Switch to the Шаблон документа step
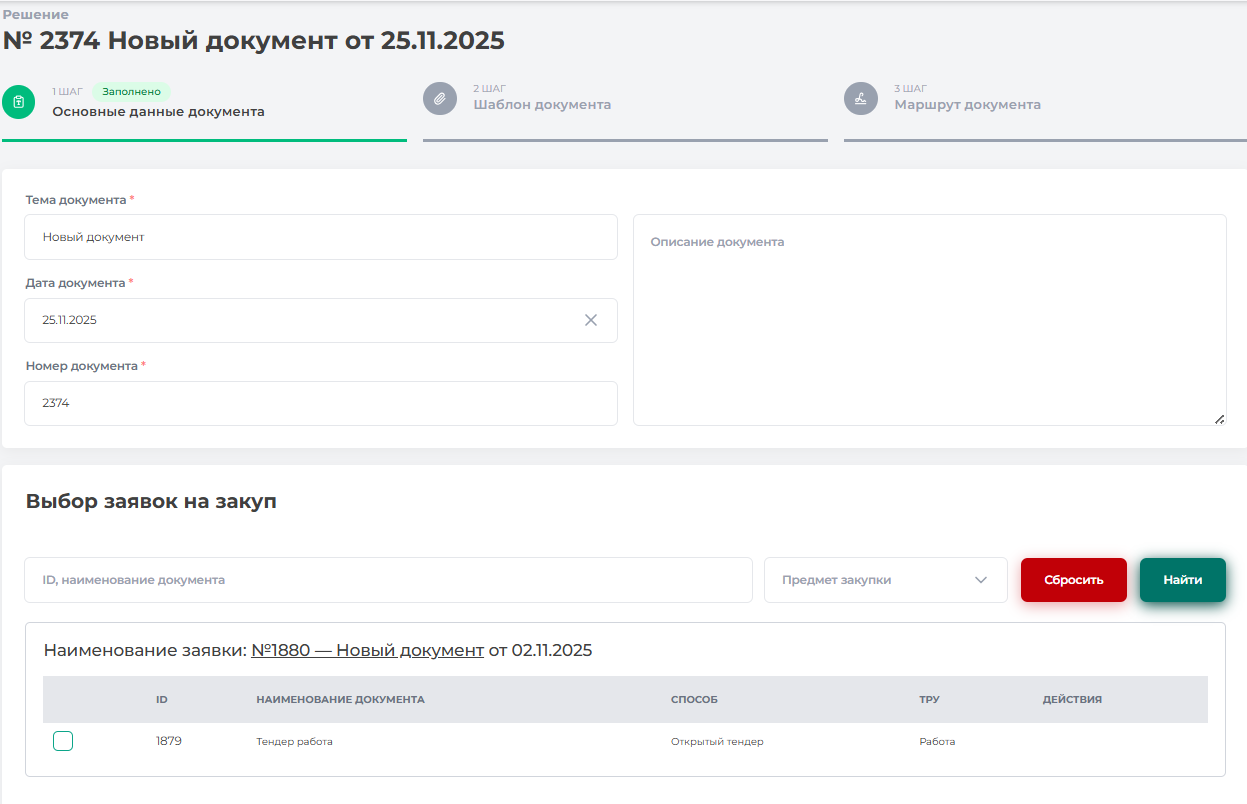Image resolution: width=1247 pixels, height=804 pixels. point(542,105)
